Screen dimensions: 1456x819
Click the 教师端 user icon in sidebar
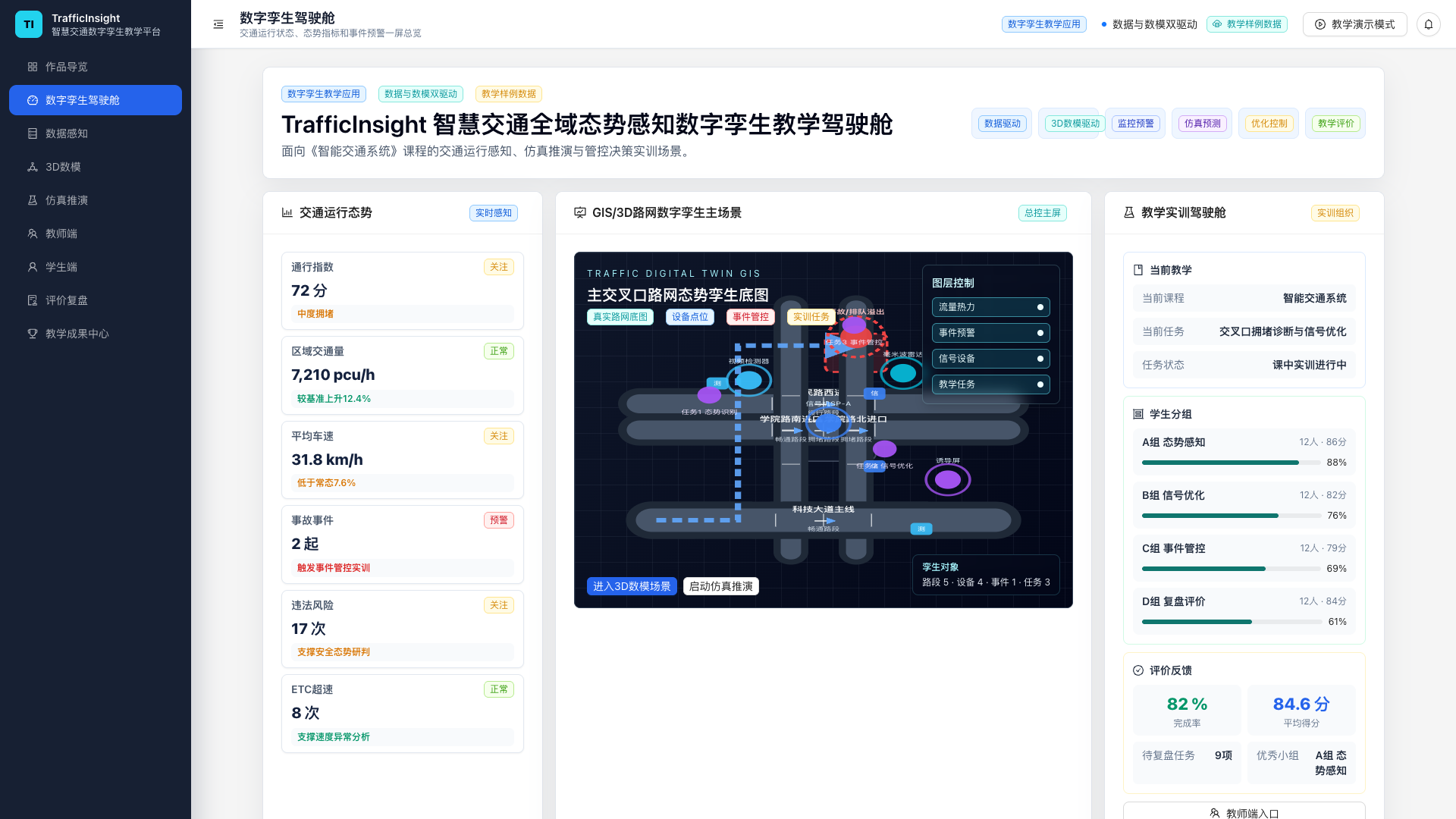(x=33, y=234)
